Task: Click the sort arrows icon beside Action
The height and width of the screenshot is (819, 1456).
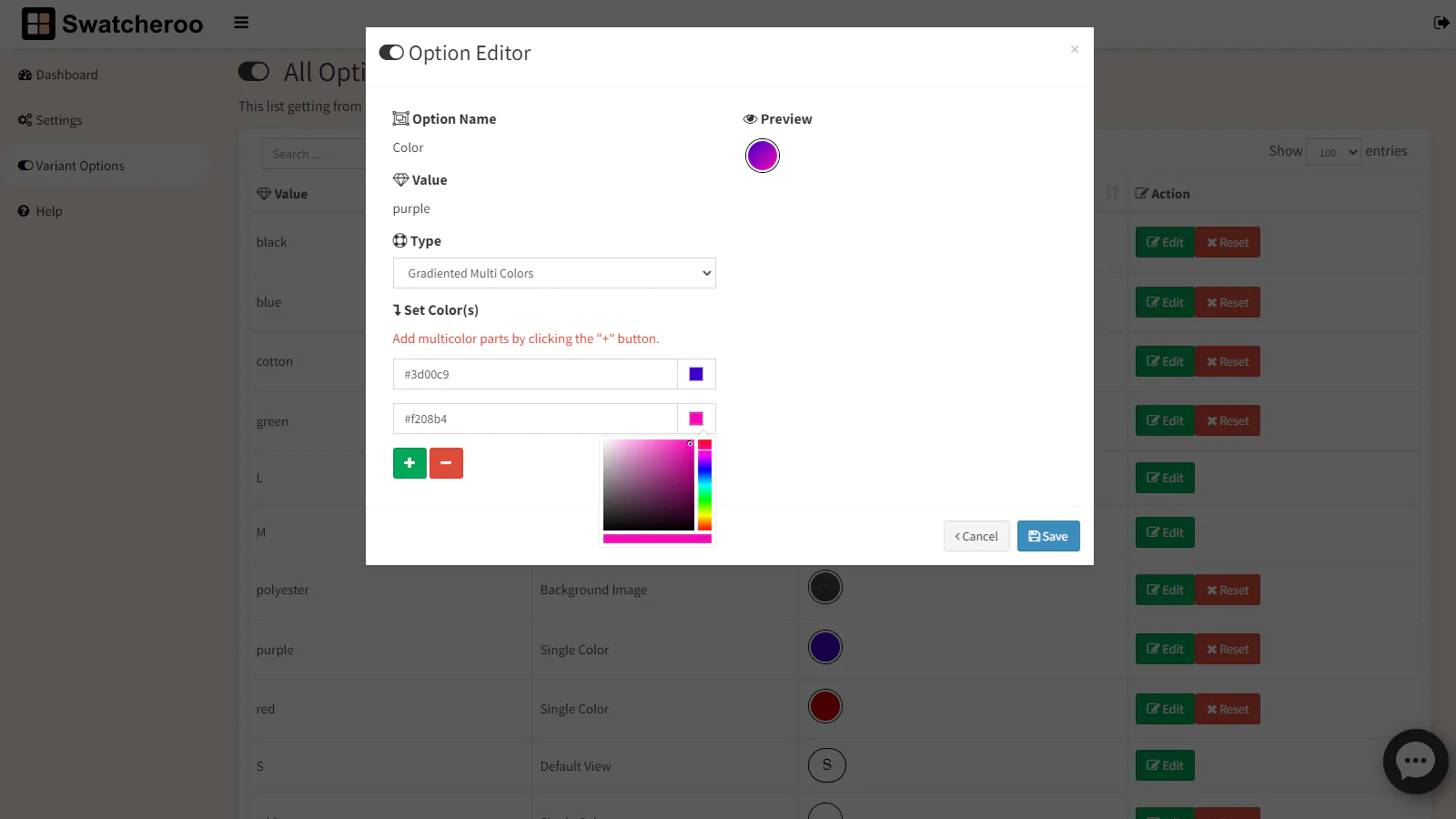Action: coord(1112,193)
